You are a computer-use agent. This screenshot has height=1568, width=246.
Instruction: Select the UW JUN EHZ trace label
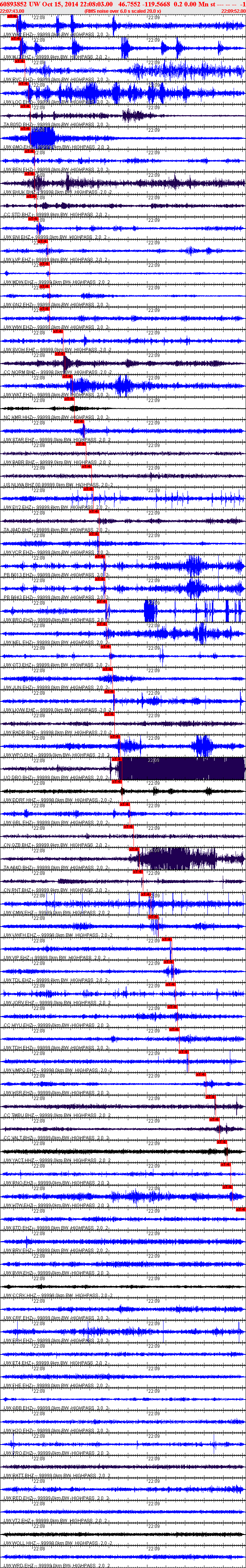coord(57,687)
